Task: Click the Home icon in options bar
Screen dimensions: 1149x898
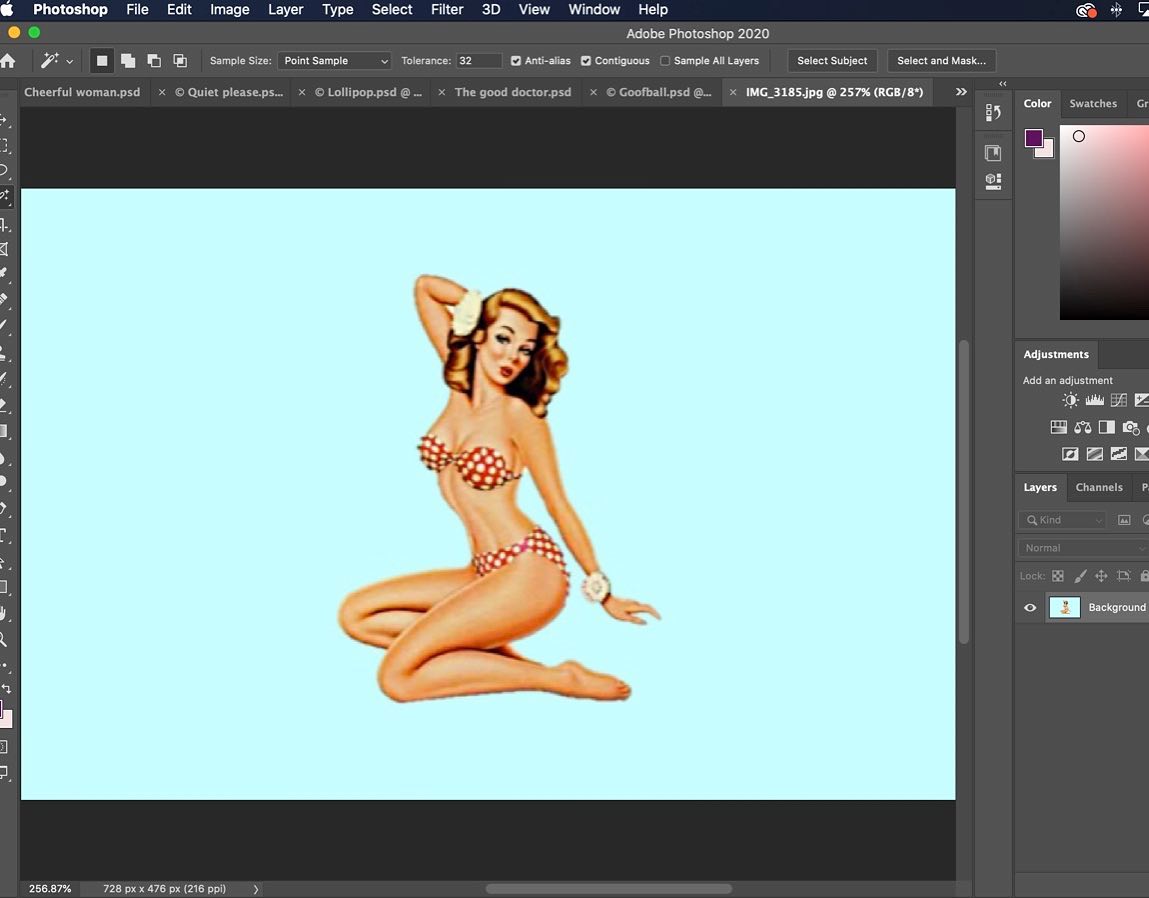Action: 7,61
